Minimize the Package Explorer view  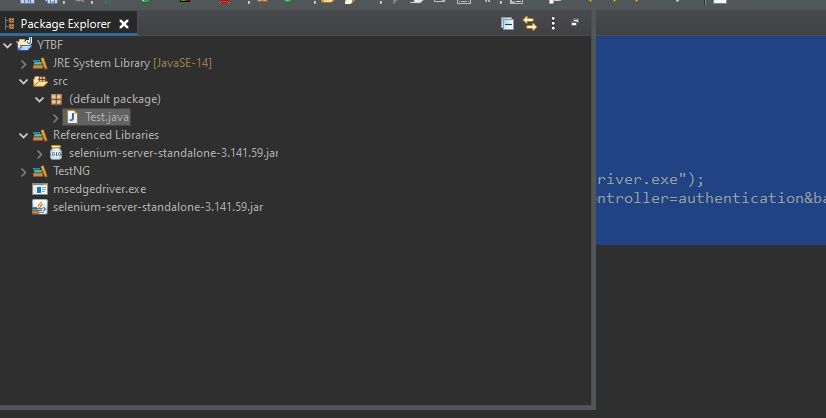[575, 22]
